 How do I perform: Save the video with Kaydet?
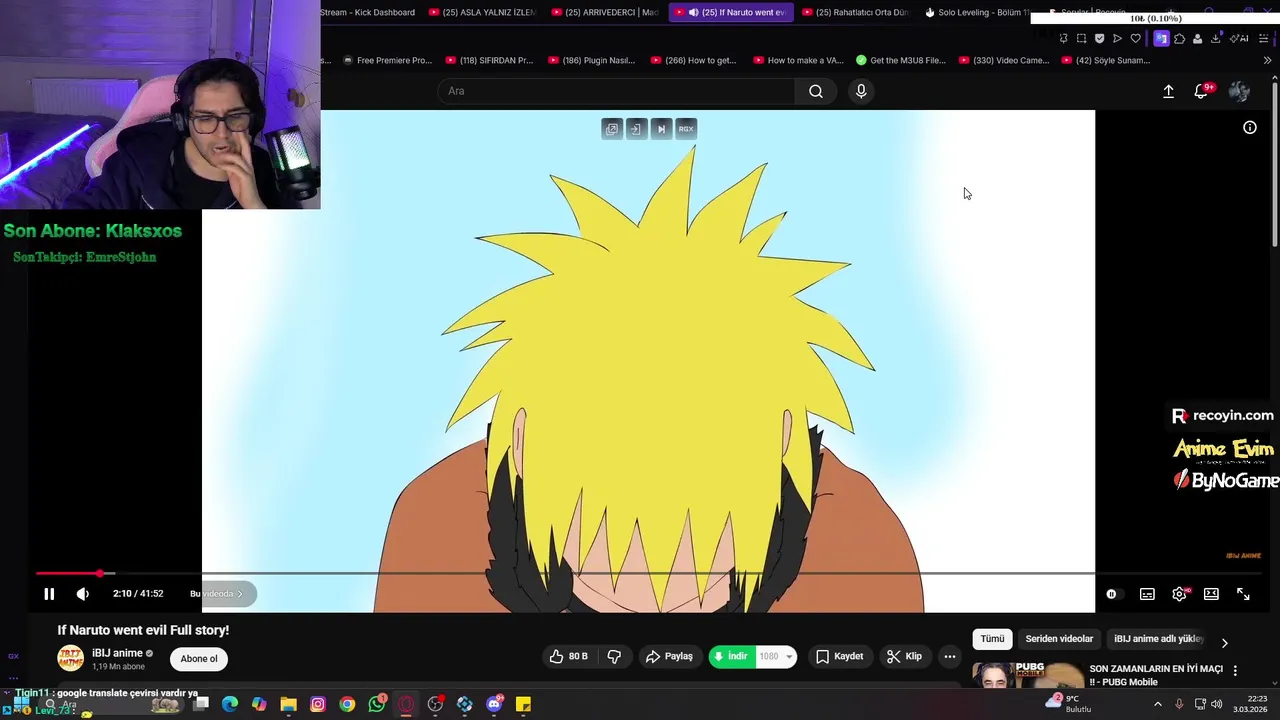coord(839,657)
